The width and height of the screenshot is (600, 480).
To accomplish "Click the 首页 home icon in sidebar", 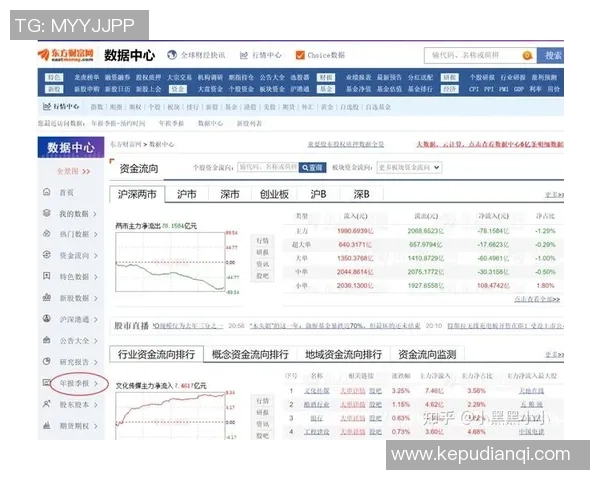I will [x=47, y=192].
